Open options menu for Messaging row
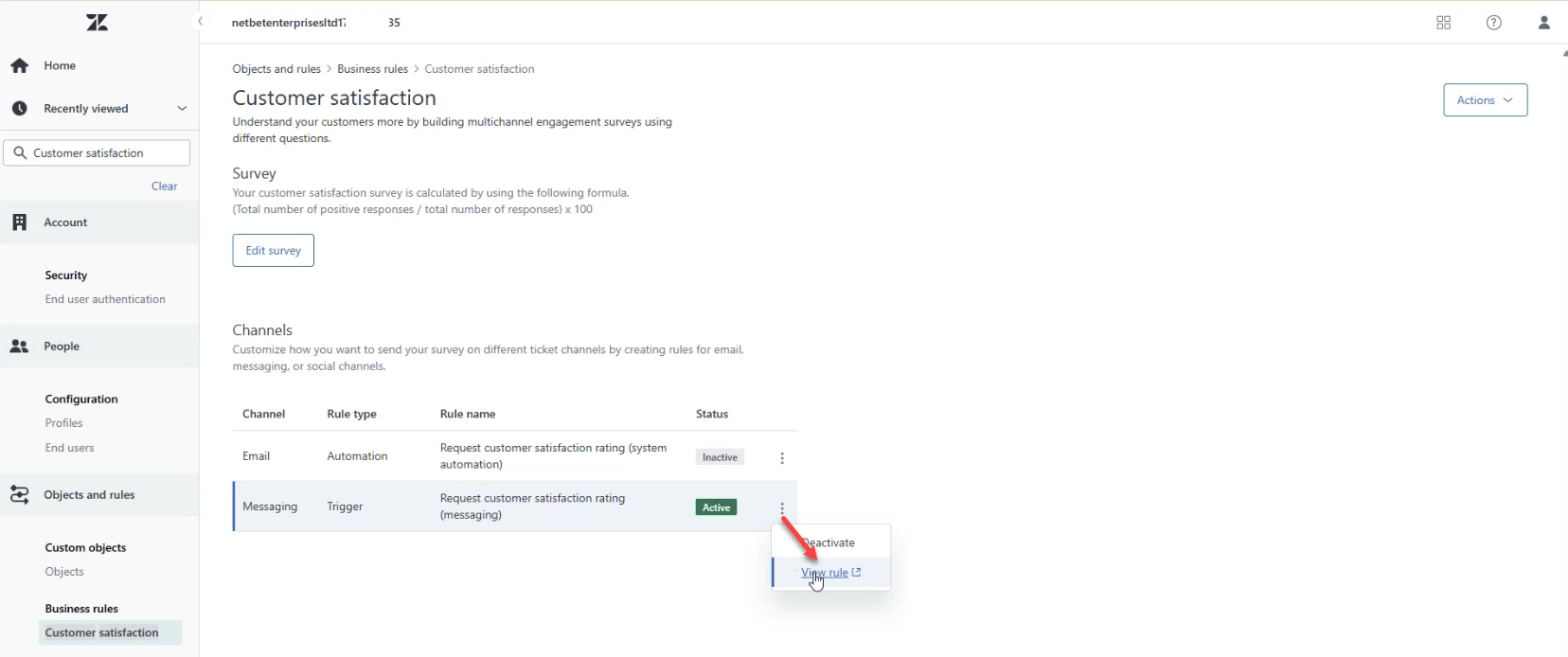Image resolution: width=1568 pixels, height=657 pixels. 782,508
